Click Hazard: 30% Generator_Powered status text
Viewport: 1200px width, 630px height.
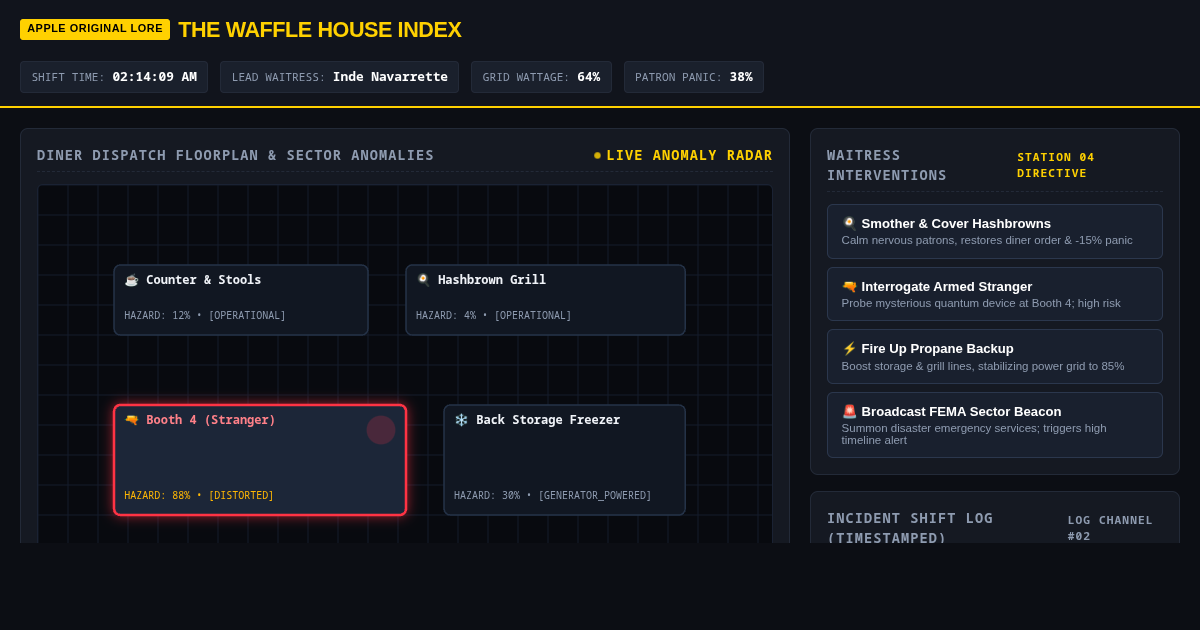(553, 496)
